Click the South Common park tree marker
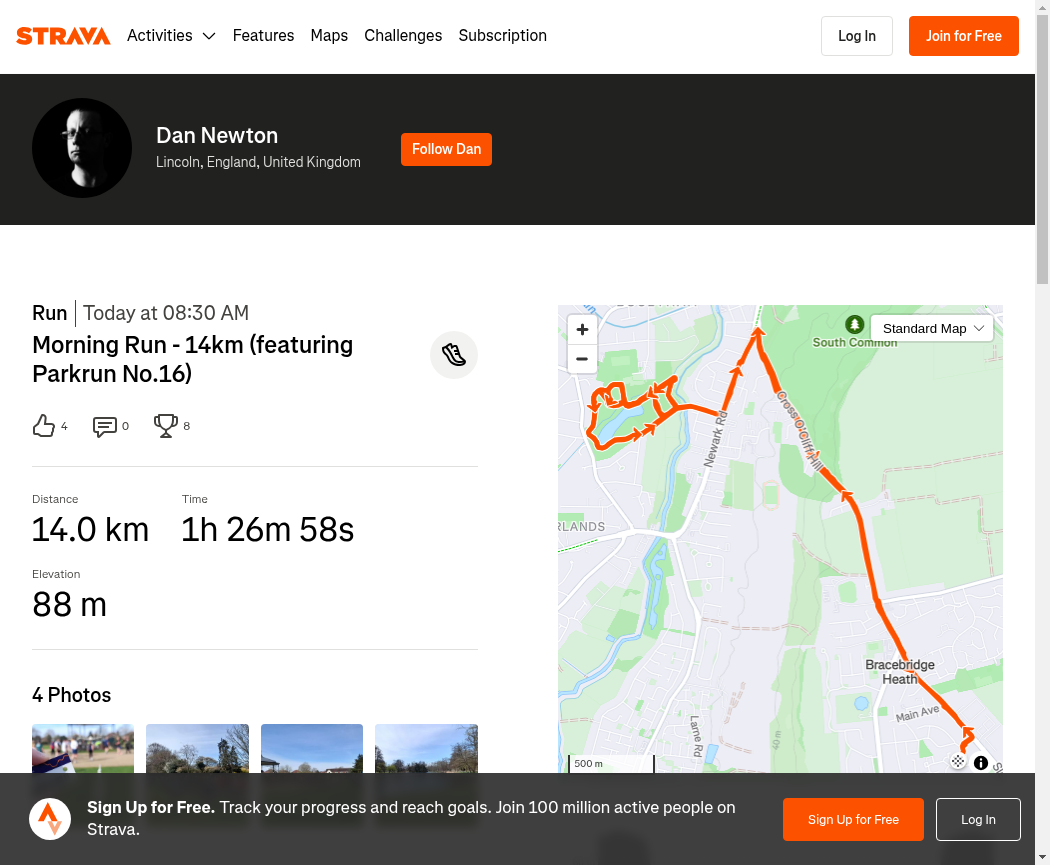This screenshot has width=1050, height=865. [x=854, y=325]
